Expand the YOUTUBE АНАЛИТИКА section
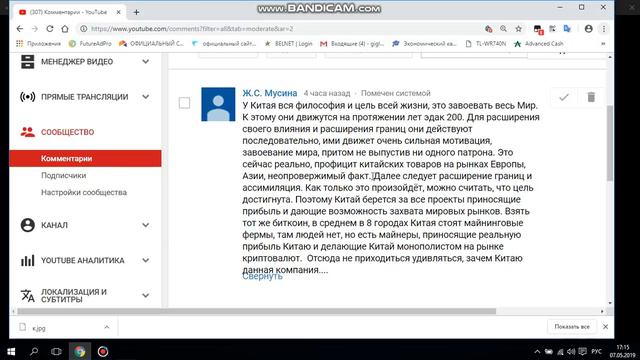This screenshot has height=360, width=640. coord(146,260)
